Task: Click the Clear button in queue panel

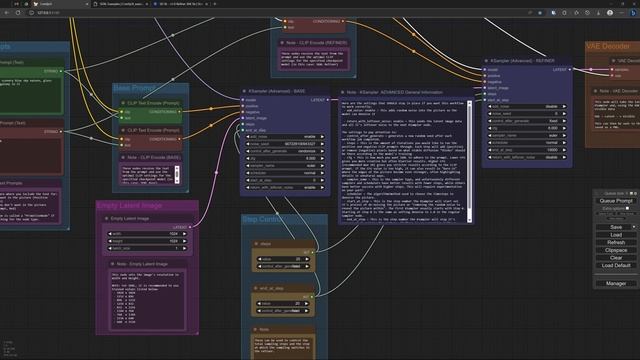Action: (x=616, y=258)
